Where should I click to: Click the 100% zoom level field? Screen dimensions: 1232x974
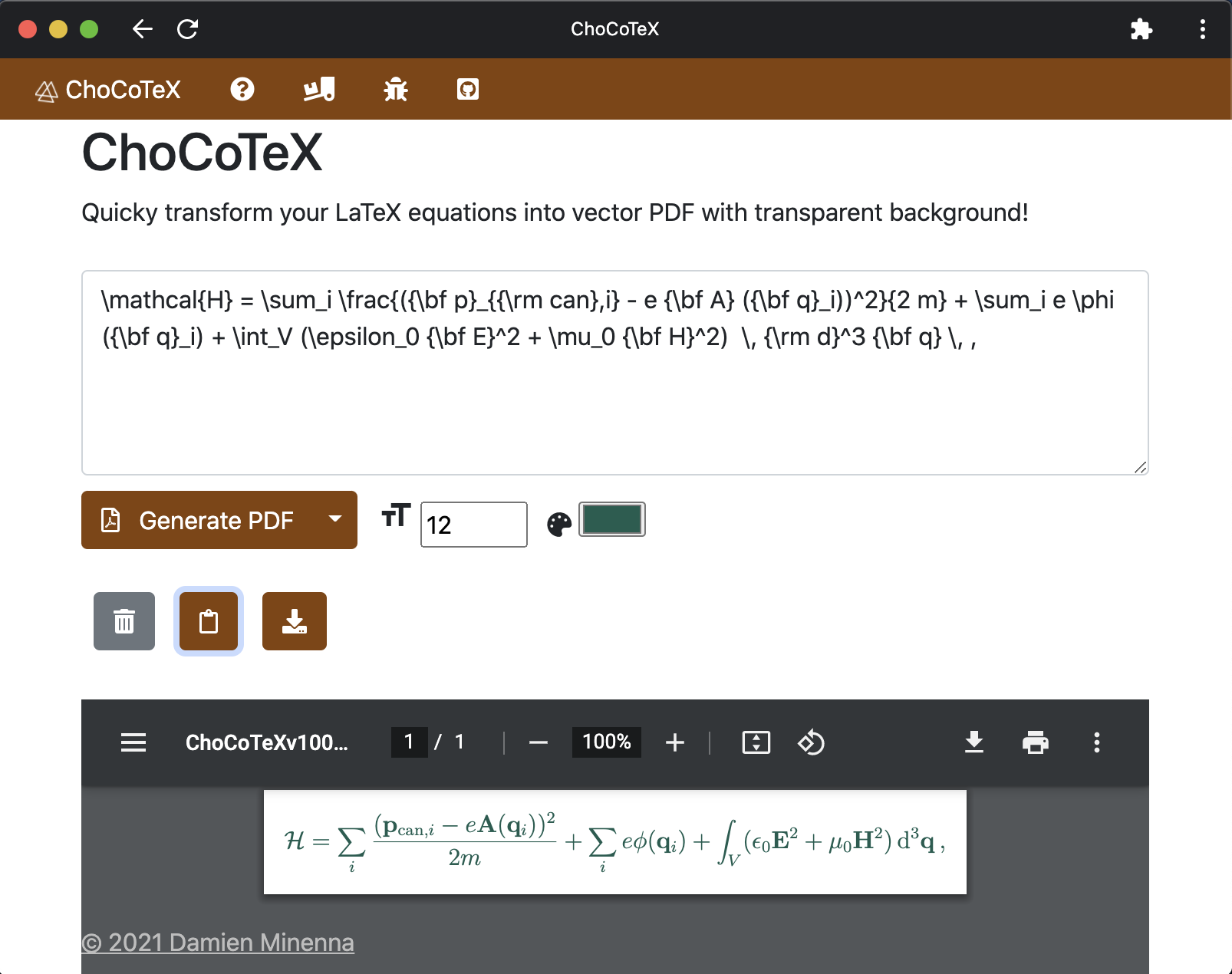pyautogui.click(x=607, y=742)
